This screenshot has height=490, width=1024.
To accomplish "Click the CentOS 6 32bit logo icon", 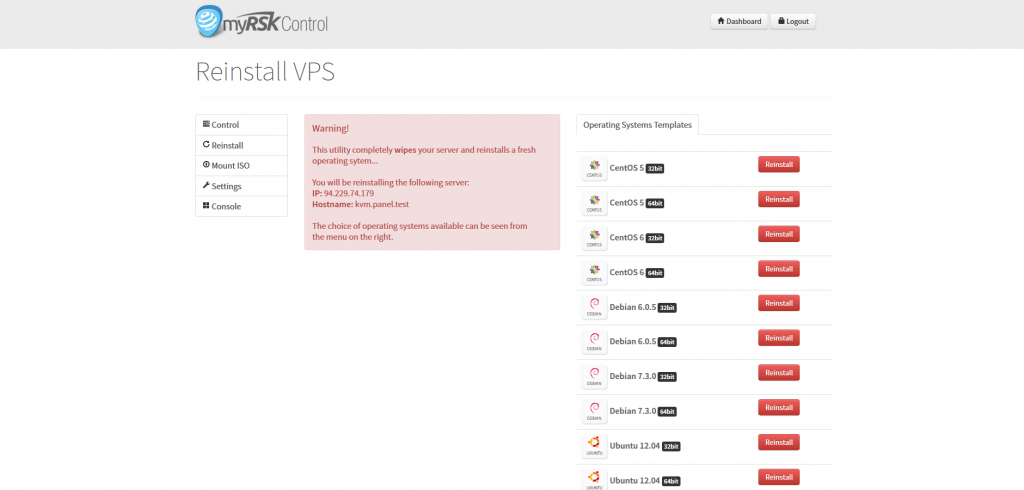I will click(x=594, y=237).
